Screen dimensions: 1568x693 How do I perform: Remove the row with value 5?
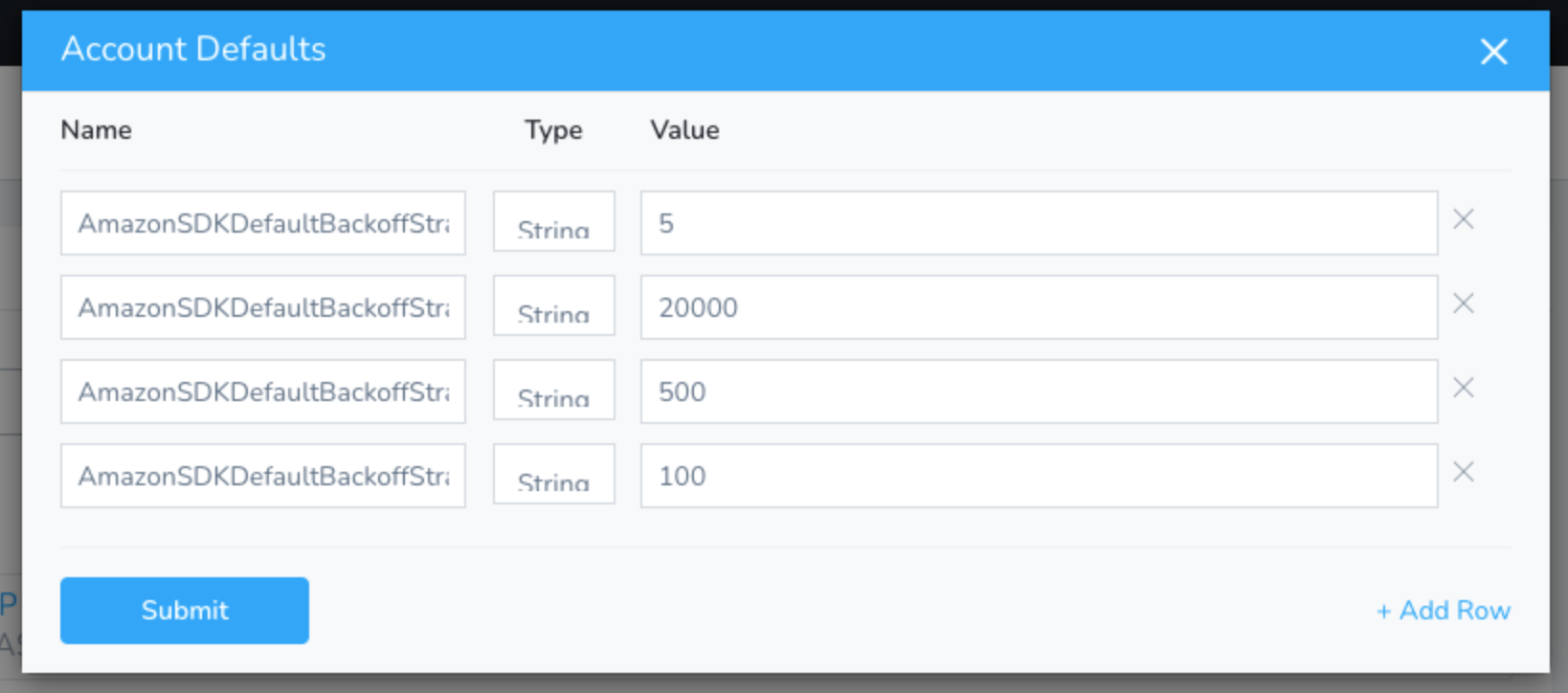pos(1464,219)
